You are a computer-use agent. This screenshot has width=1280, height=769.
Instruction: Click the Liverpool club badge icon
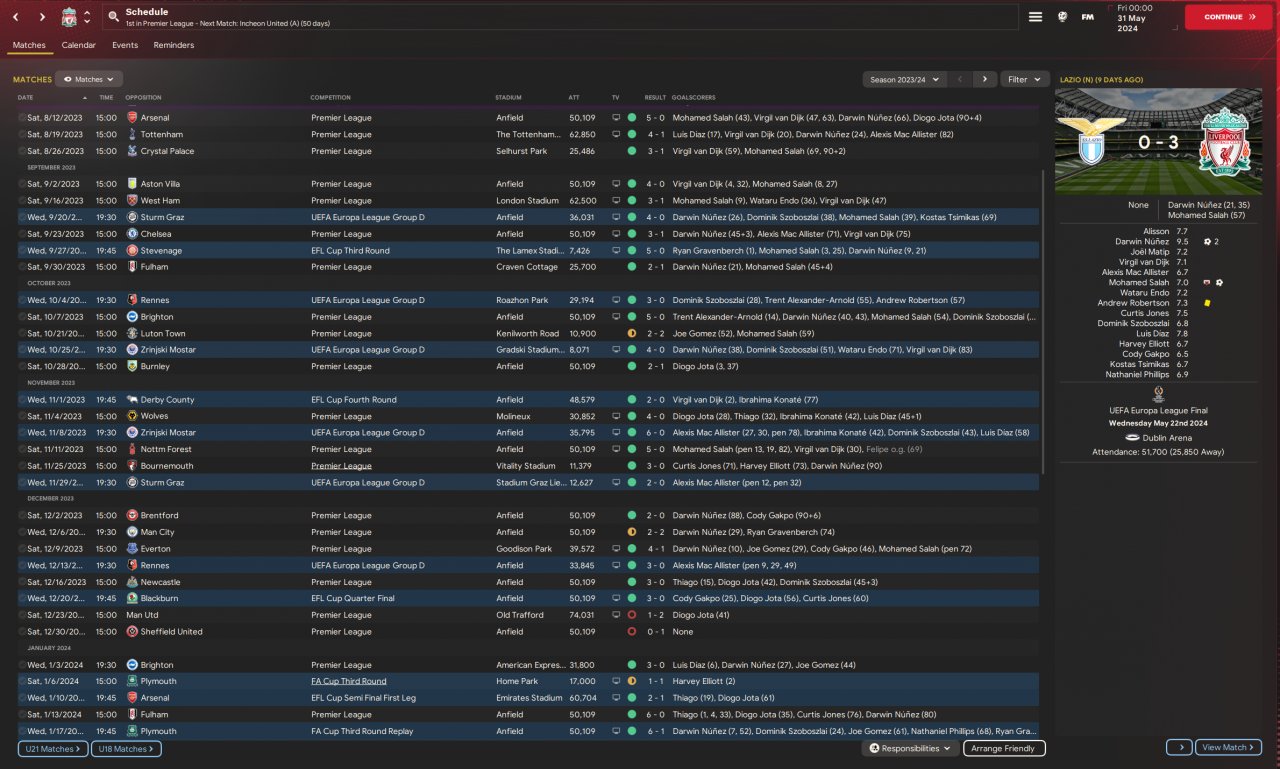point(69,17)
